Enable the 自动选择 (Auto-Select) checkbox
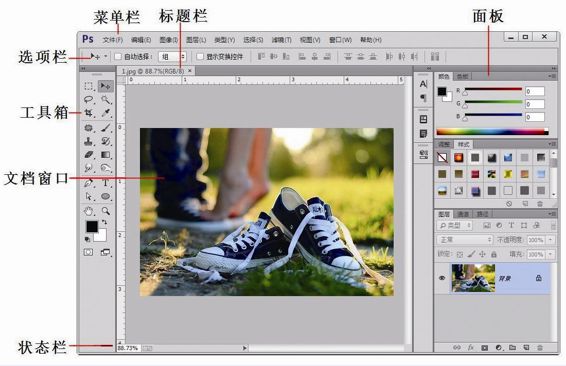The width and height of the screenshot is (566, 366). pos(118,57)
